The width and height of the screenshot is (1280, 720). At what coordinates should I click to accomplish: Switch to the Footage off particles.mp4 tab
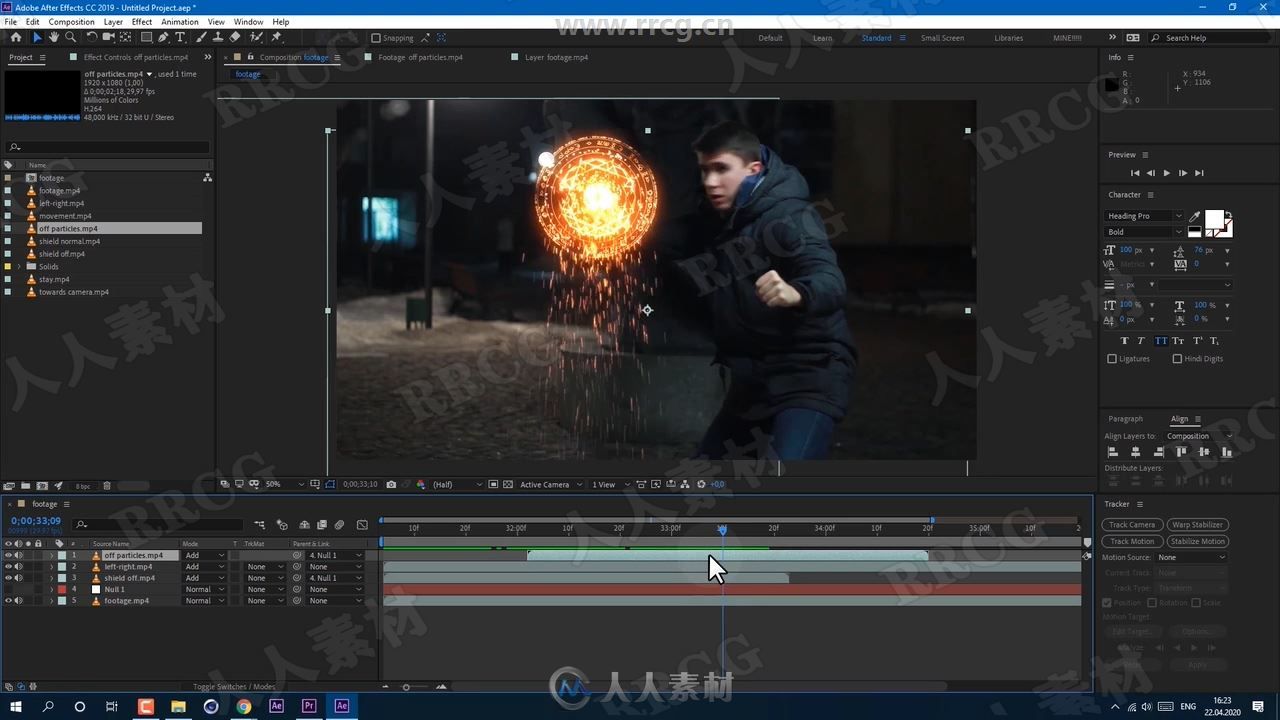420,58
